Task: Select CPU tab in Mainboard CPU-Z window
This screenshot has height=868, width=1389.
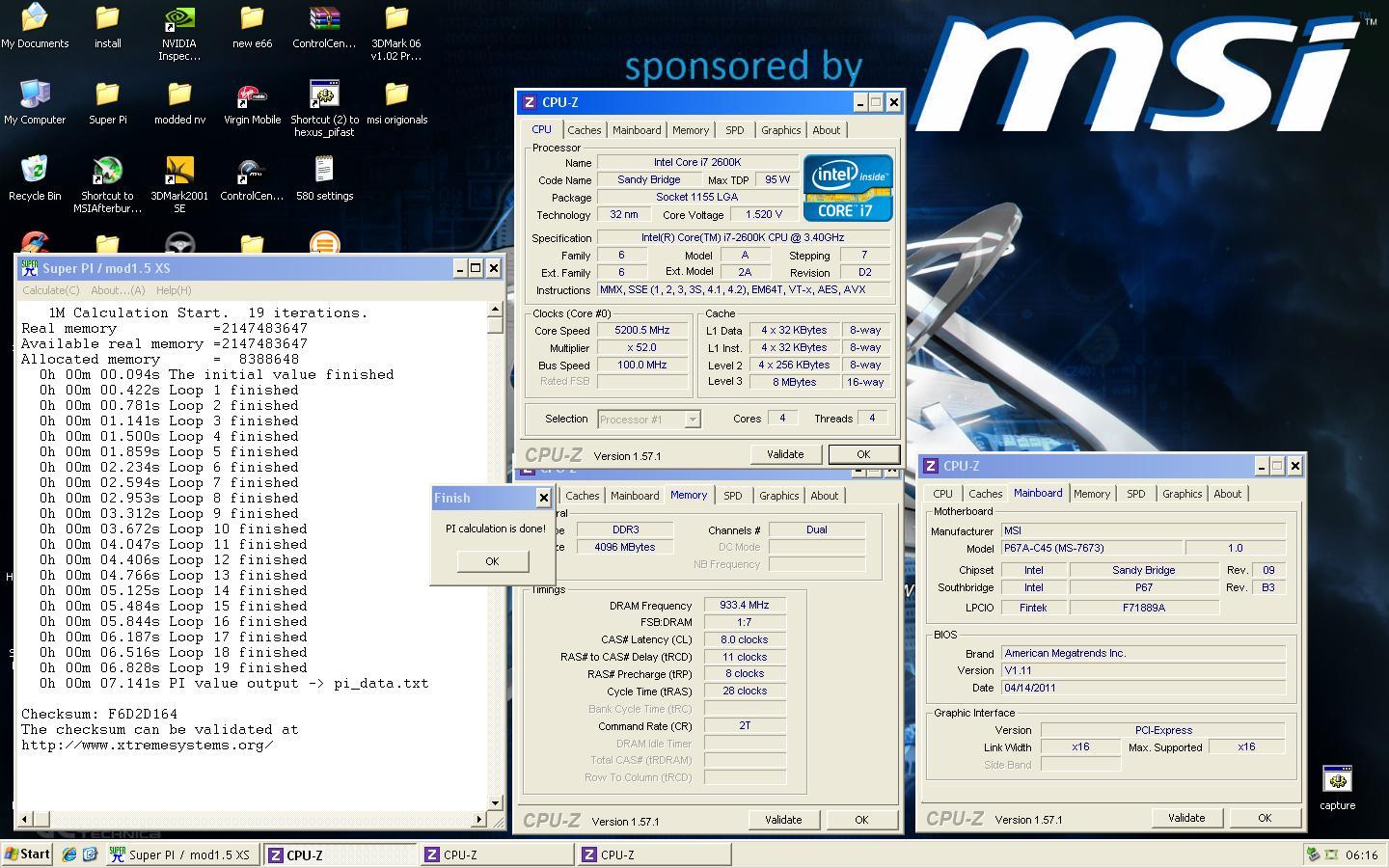Action: tap(942, 494)
